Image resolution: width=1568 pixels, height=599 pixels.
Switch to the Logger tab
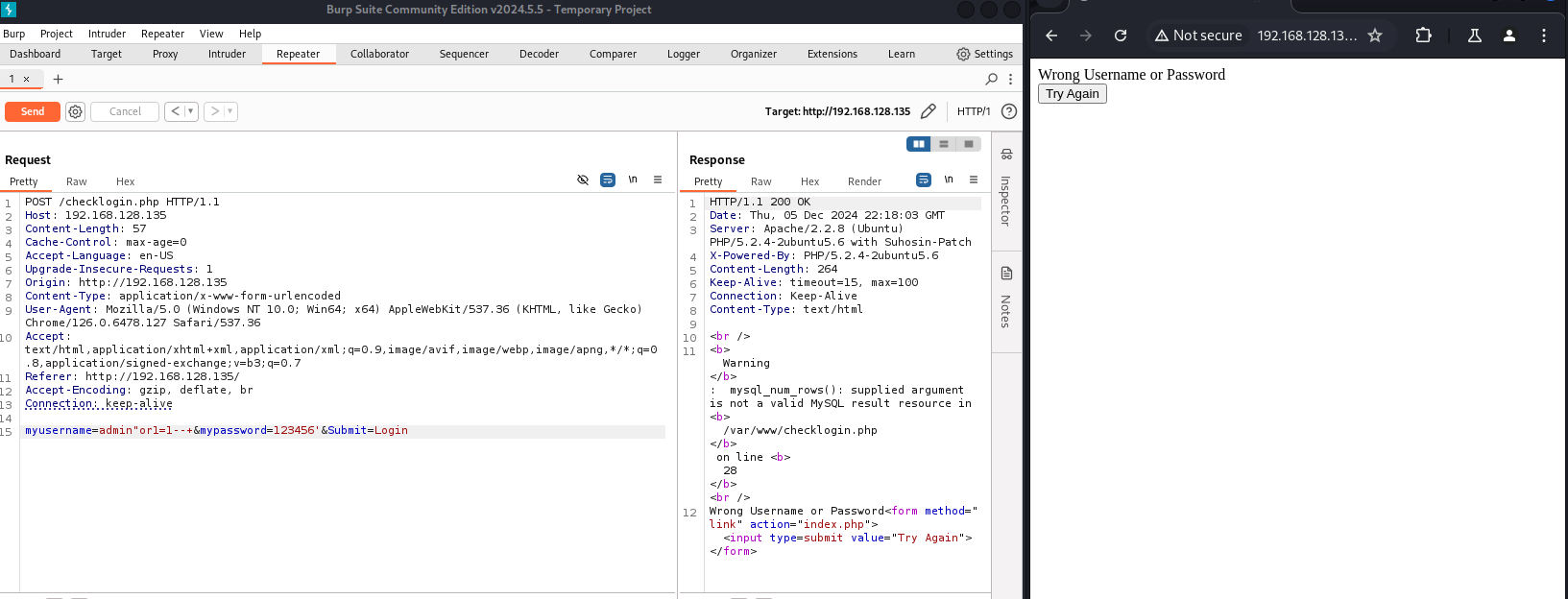[x=684, y=54]
